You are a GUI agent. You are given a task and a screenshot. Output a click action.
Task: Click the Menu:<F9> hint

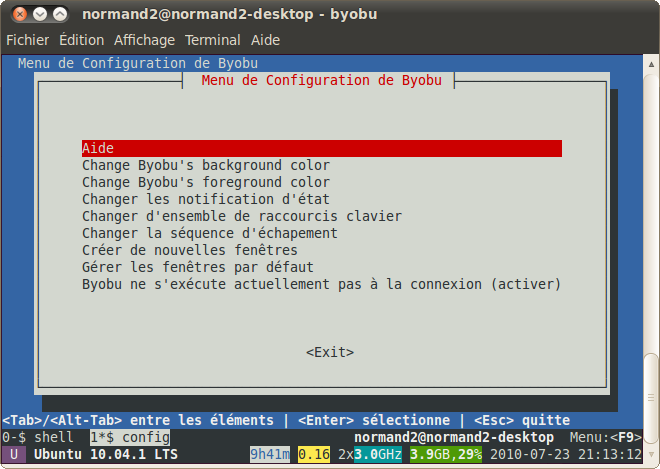coord(606,437)
